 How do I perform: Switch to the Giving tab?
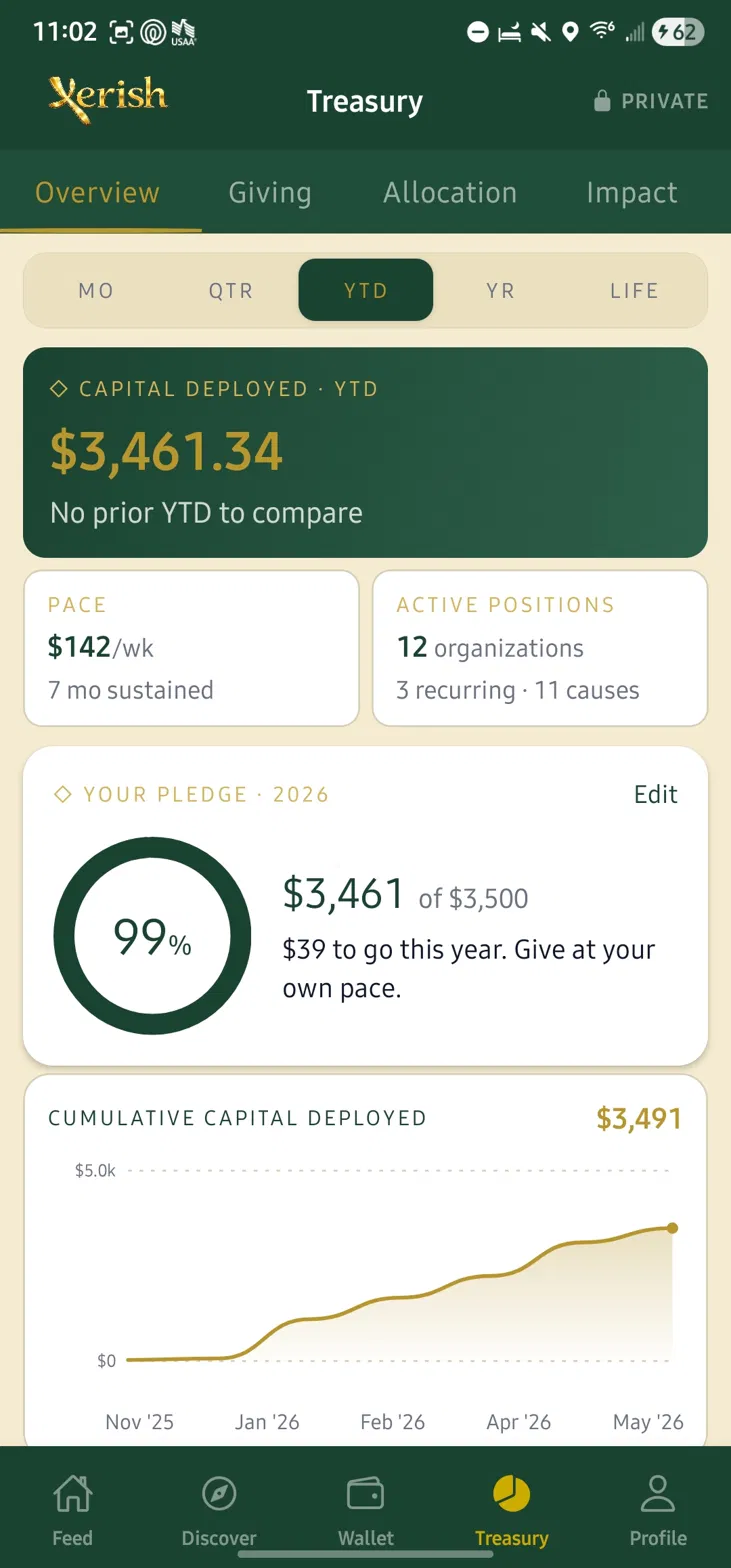pos(270,192)
